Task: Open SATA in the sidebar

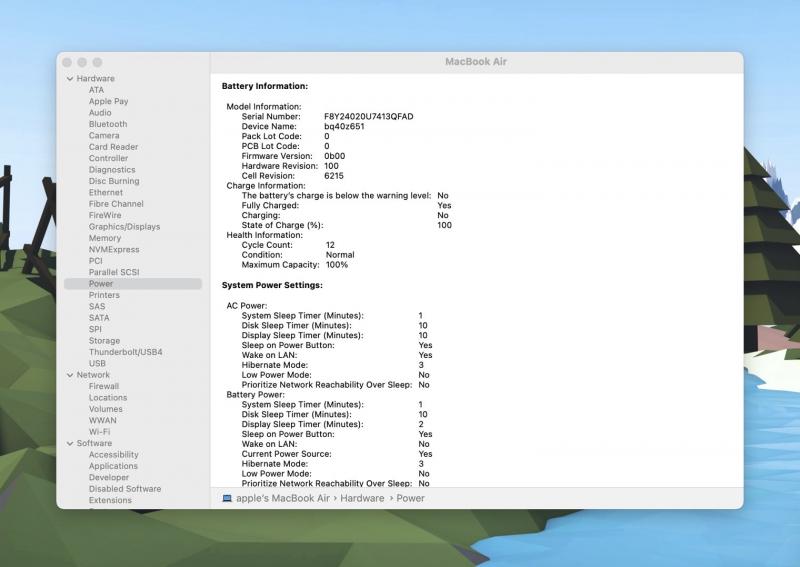Action: [99, 318]
